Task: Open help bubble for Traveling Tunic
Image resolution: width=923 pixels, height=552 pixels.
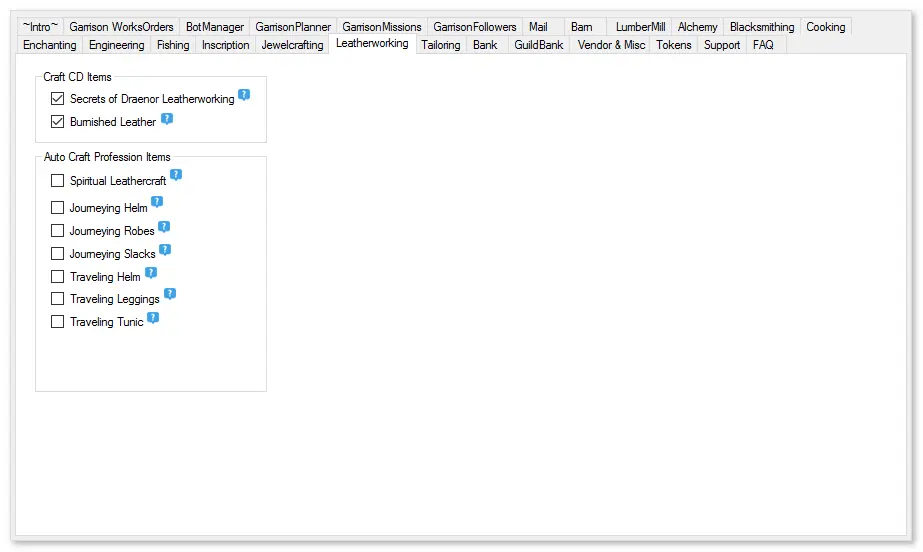Action: click(x=153, y=318)
